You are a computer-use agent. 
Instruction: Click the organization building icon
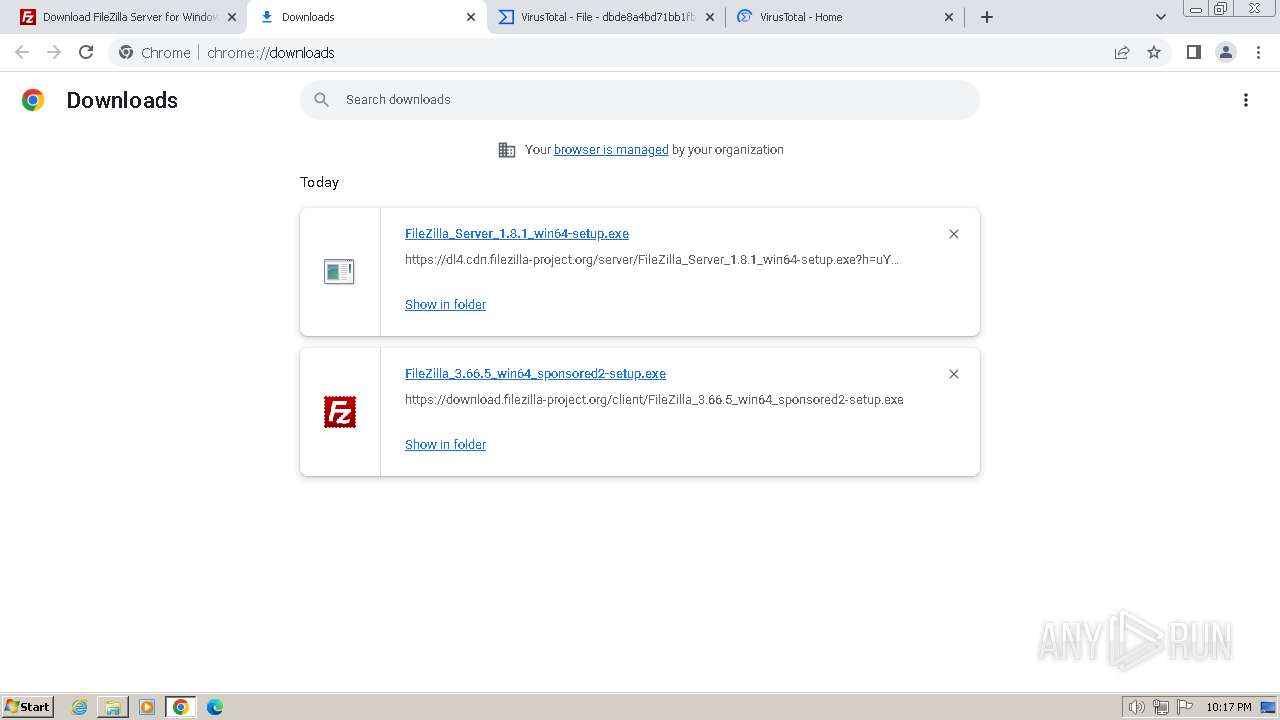[x=507, y=150]
